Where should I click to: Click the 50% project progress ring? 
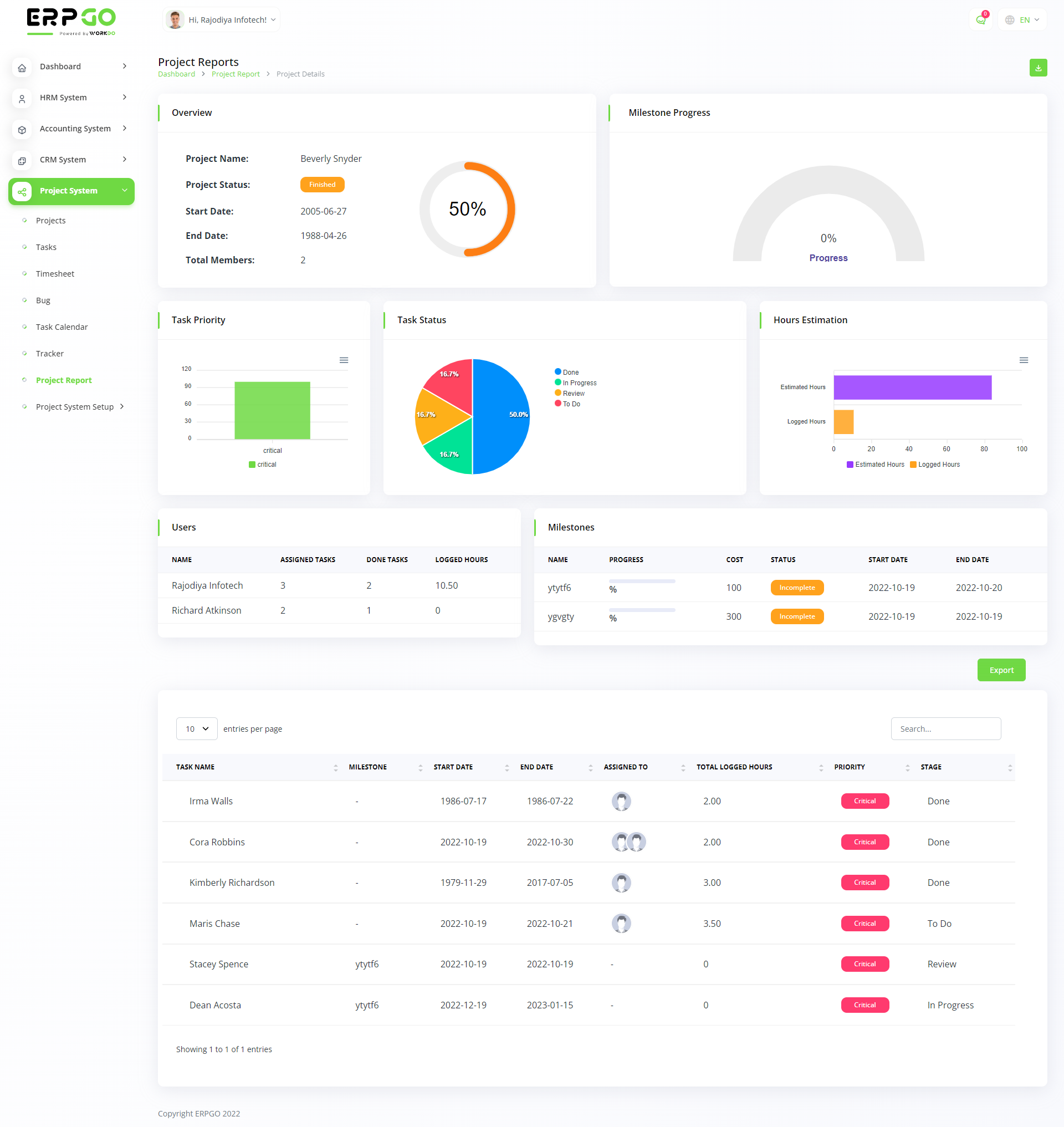[x=467, y=210]
